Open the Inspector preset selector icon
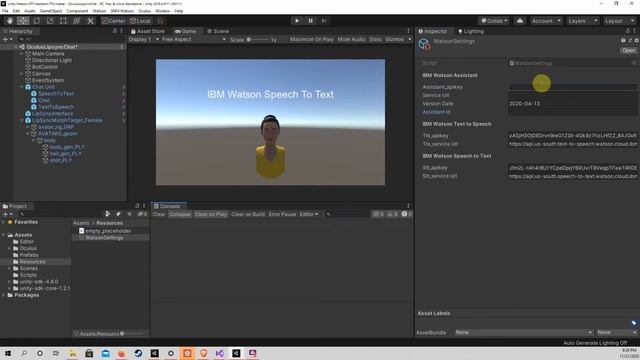Viewport: 640px width, 360px height. pos(630,40)
